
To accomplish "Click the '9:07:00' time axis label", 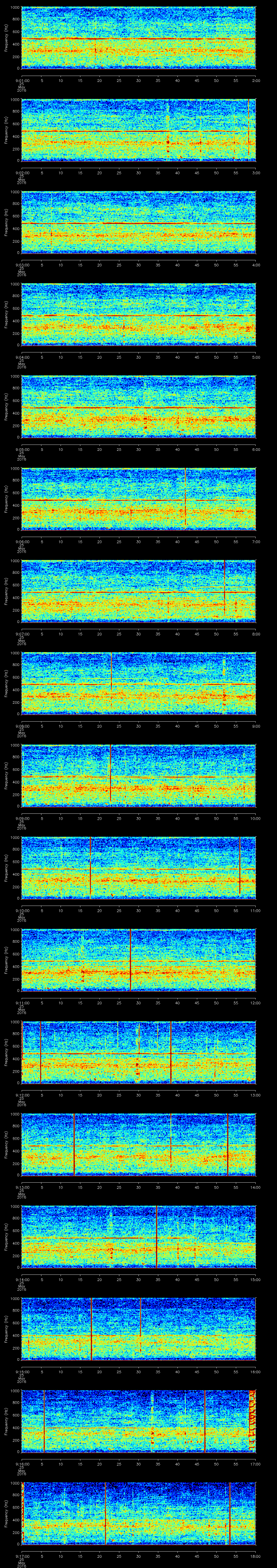I will point(22,634).
